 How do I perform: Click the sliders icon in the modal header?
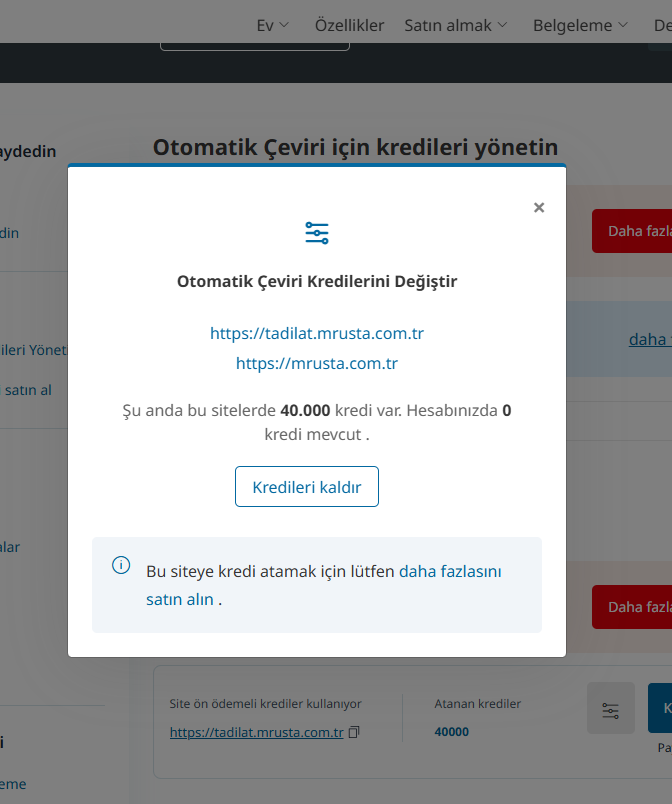click(x=317, y=233)
